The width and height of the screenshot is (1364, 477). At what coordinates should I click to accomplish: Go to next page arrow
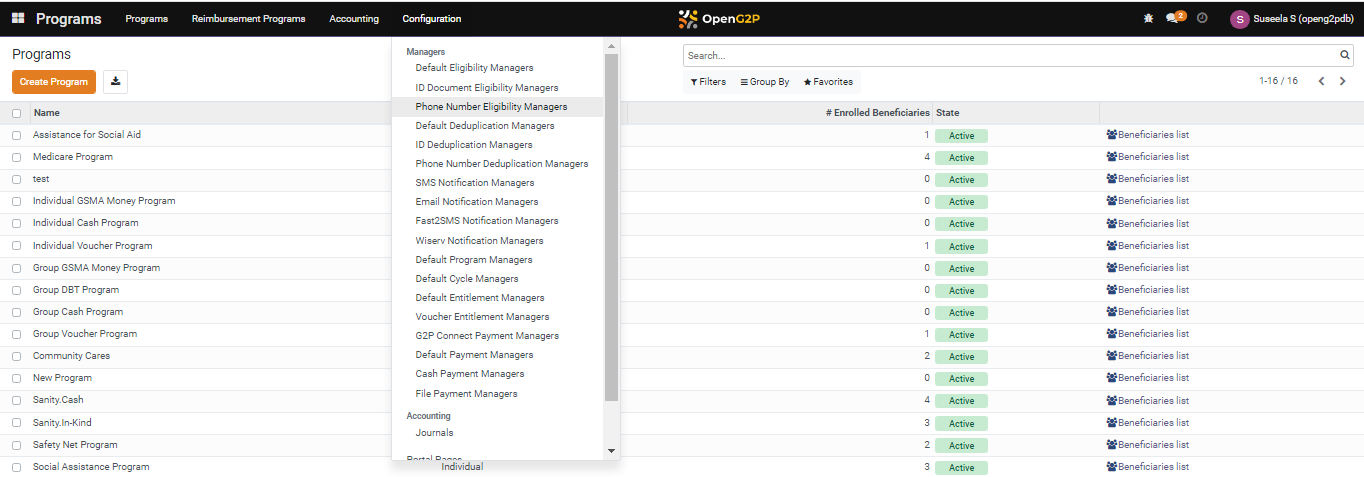pos(1342,82)
